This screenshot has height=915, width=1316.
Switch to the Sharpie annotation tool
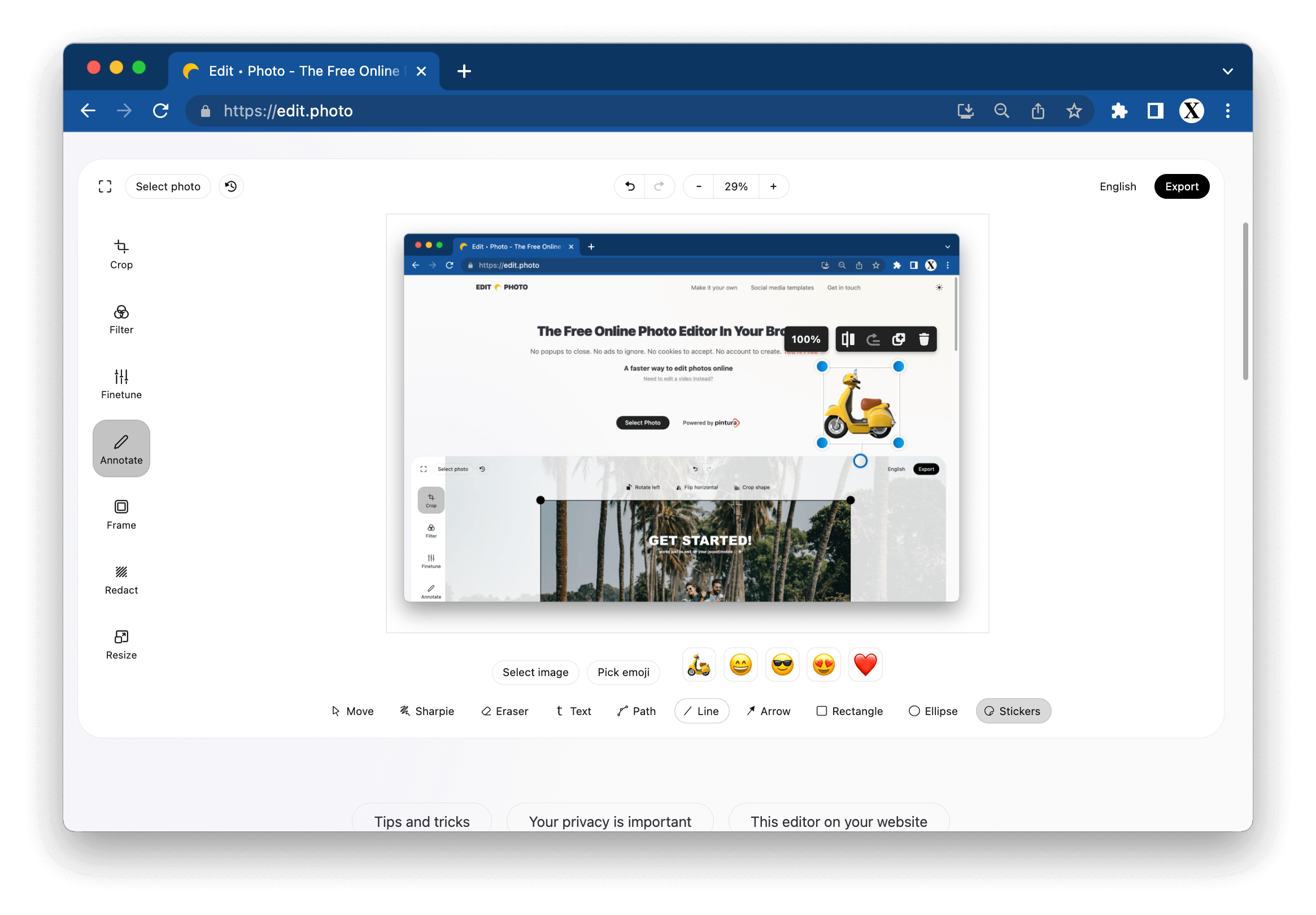pos(426,711)
